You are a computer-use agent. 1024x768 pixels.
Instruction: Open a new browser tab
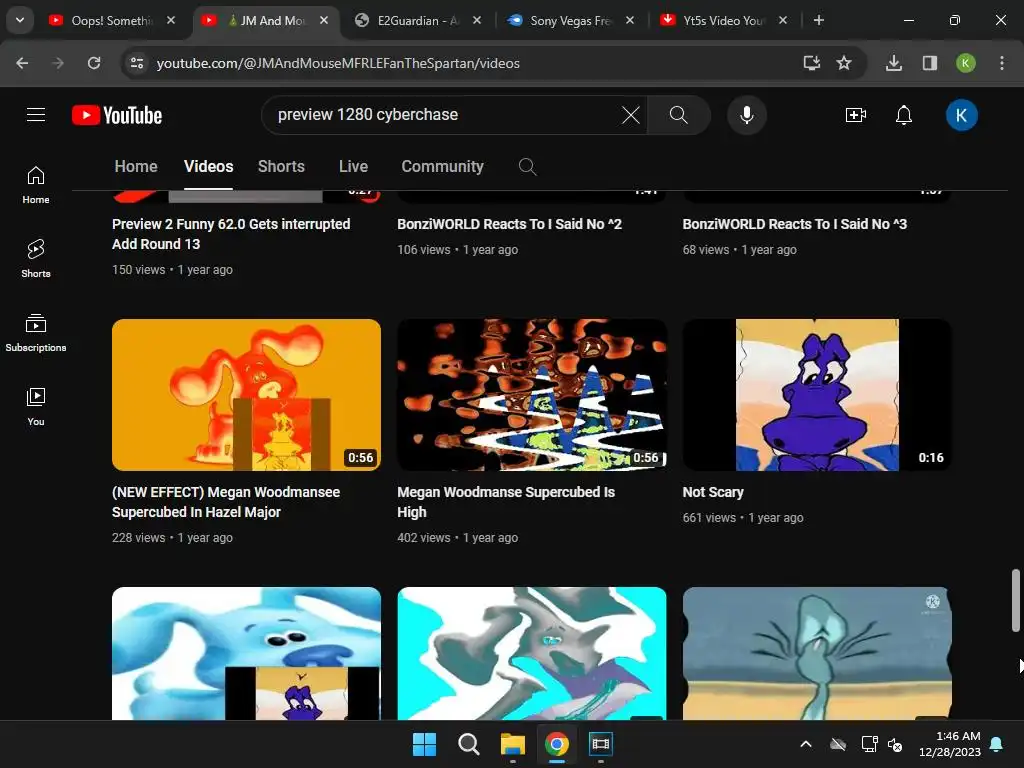[818, 20]
